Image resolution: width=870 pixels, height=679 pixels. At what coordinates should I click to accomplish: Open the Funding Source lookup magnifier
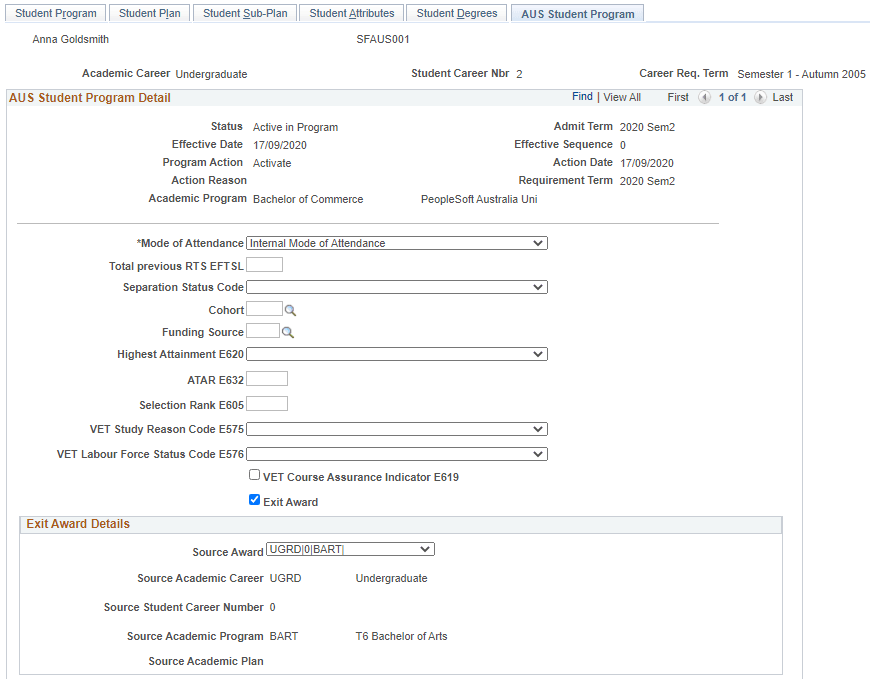(x=287, y=332)
